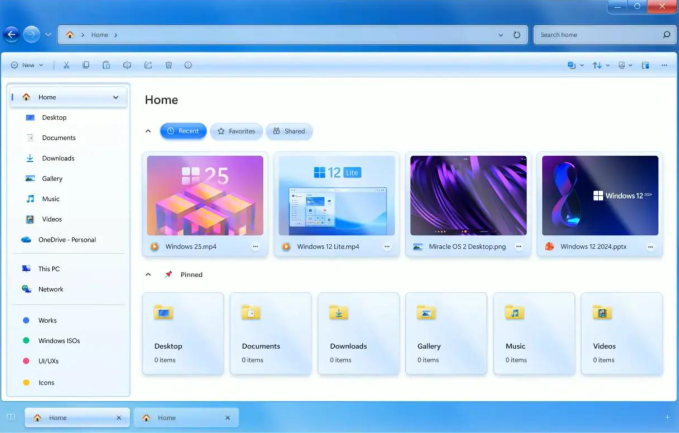Switch to the Shared filter tab

(x=289, y=131)
